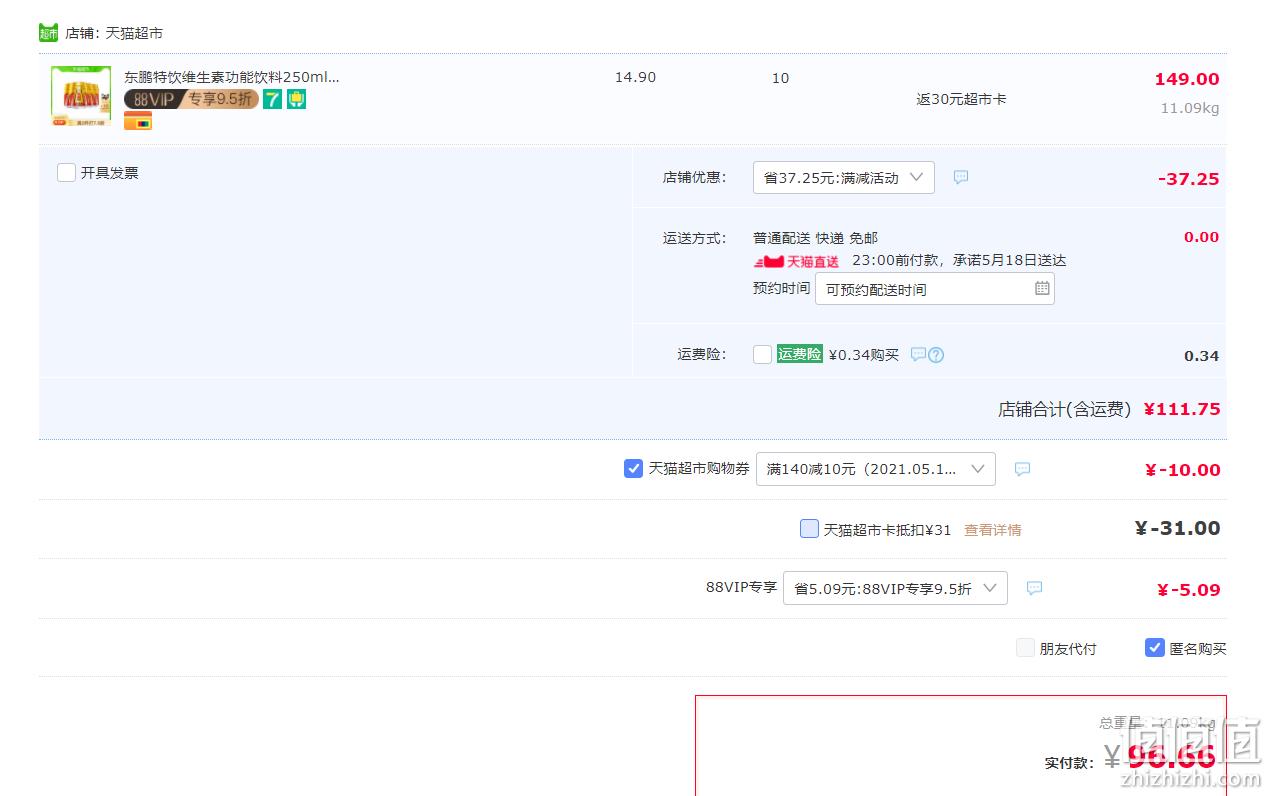Expand the 满140减10元 coupon dropdown
Image resolution: width=1270 pixels, height=796 pixels.
[876, 469]
